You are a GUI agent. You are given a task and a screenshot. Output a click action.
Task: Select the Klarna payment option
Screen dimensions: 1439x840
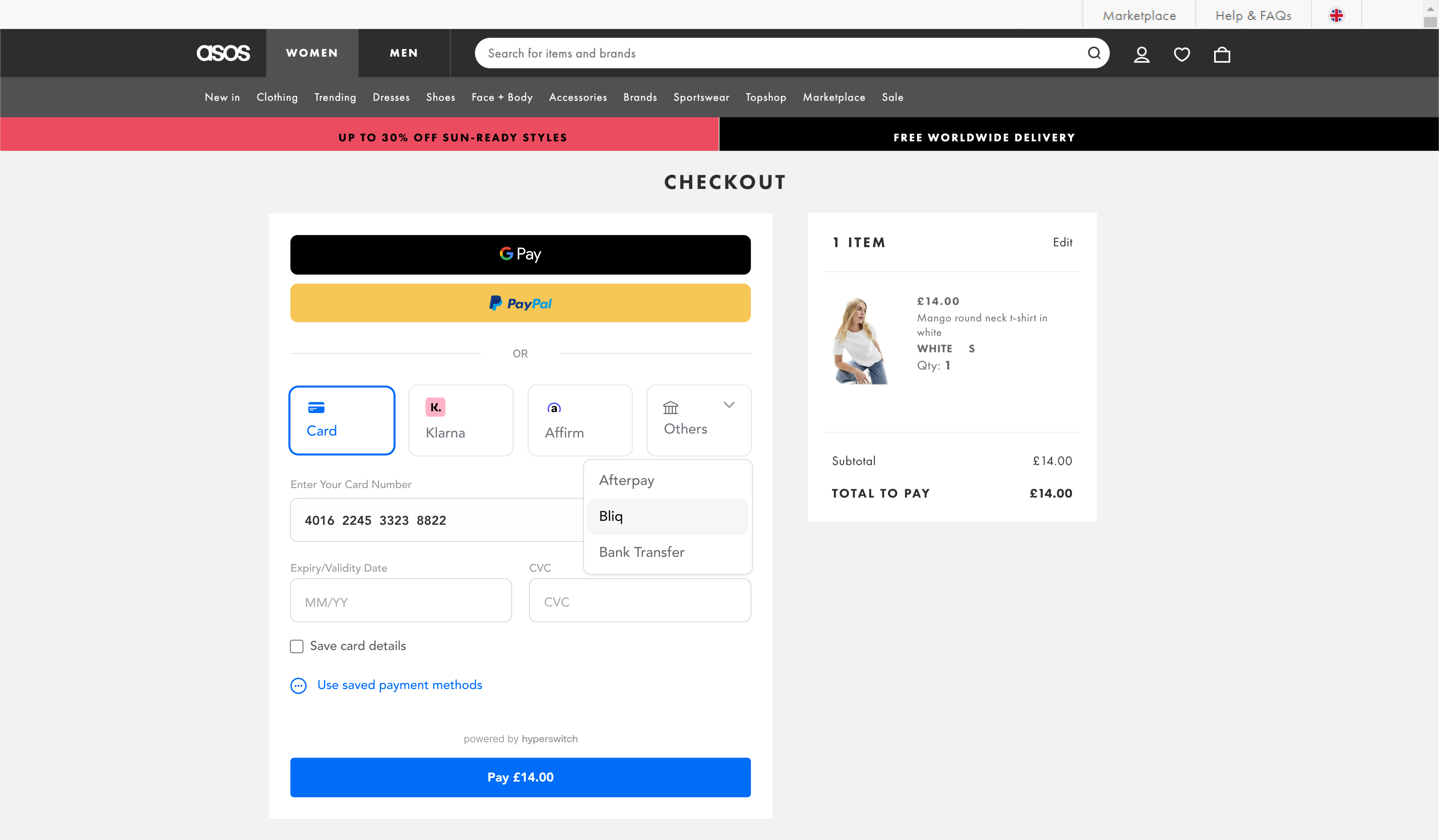(461, 420)
